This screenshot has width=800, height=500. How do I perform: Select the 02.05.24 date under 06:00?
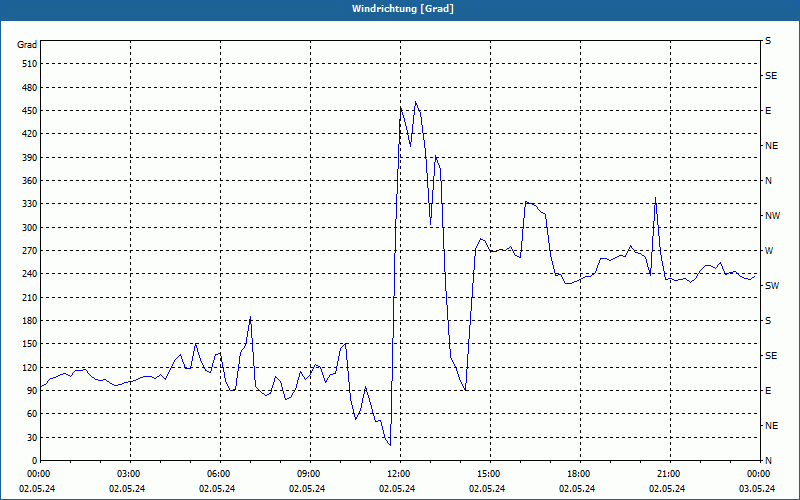pos(217,489)
